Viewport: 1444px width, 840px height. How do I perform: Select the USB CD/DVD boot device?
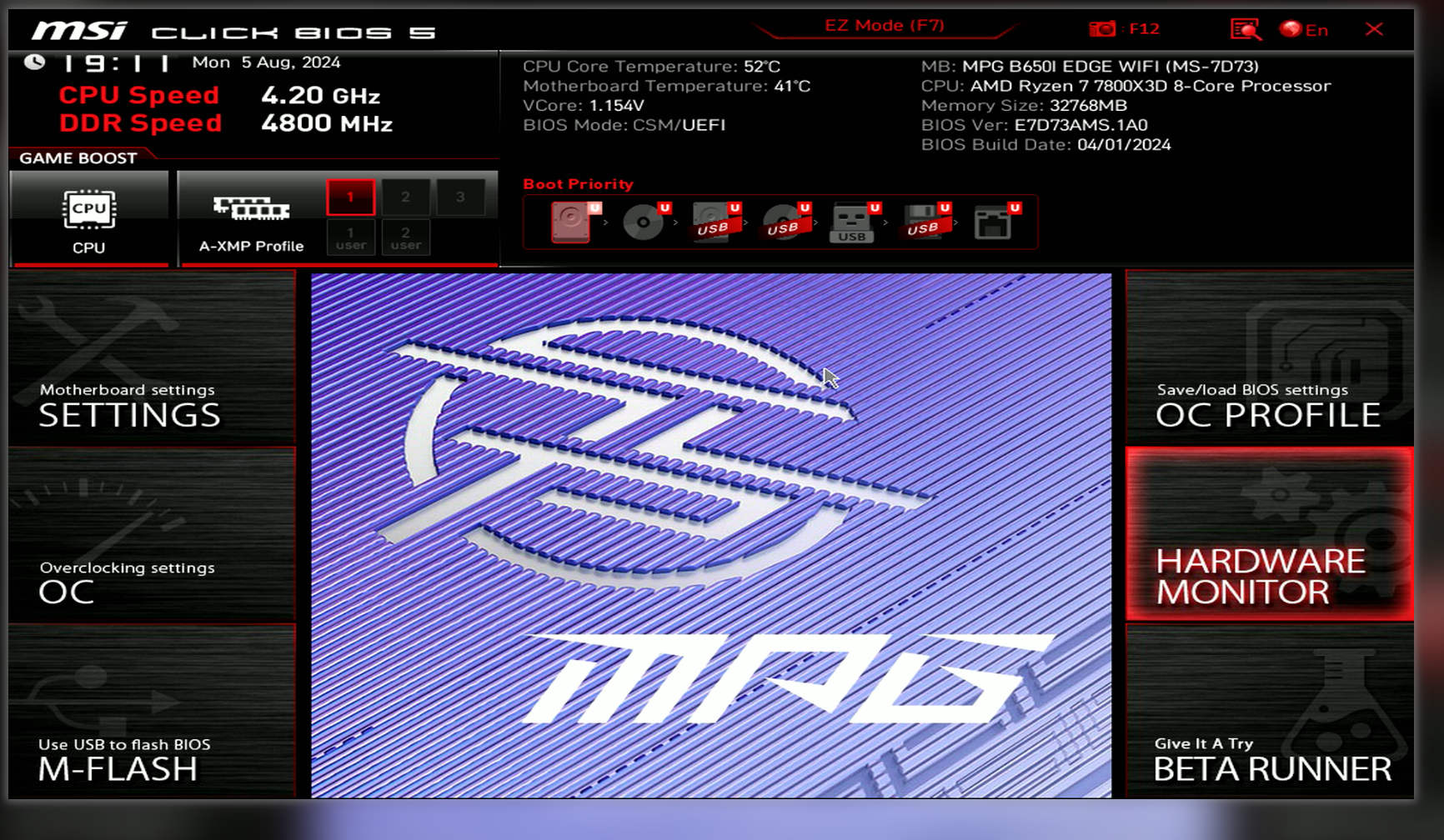click(x=786, y=222)
